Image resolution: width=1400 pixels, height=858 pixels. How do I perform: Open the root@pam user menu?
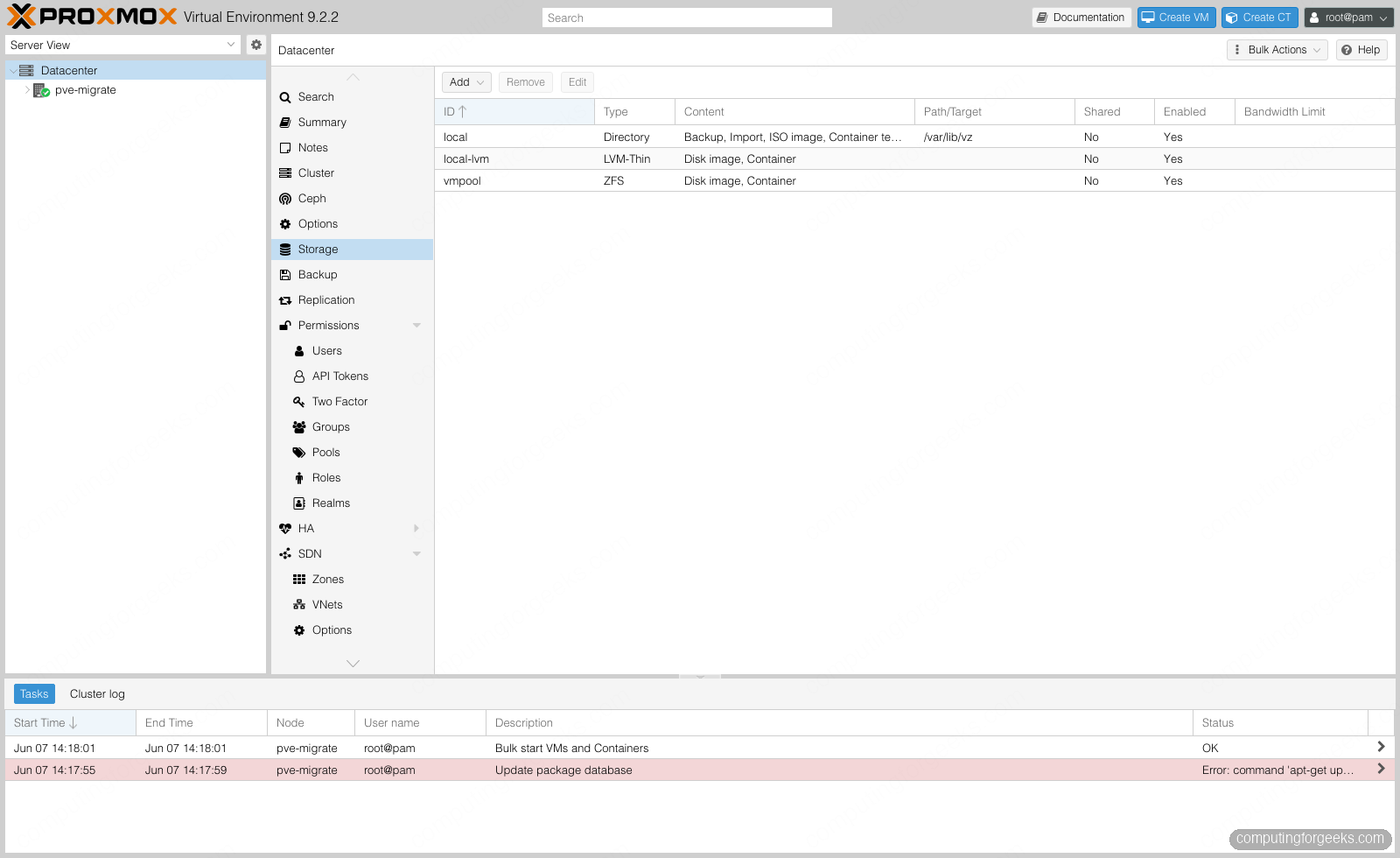(1348, 18)
